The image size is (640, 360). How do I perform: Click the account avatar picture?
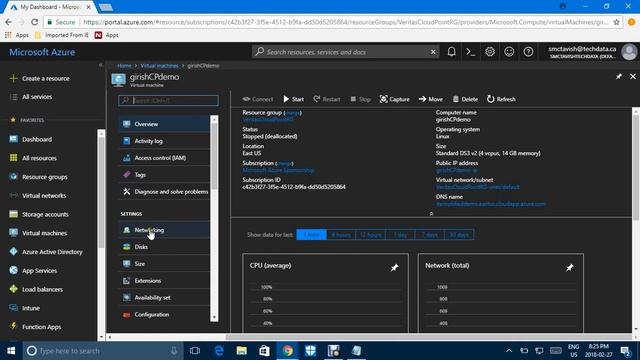[x=629, y=52]
